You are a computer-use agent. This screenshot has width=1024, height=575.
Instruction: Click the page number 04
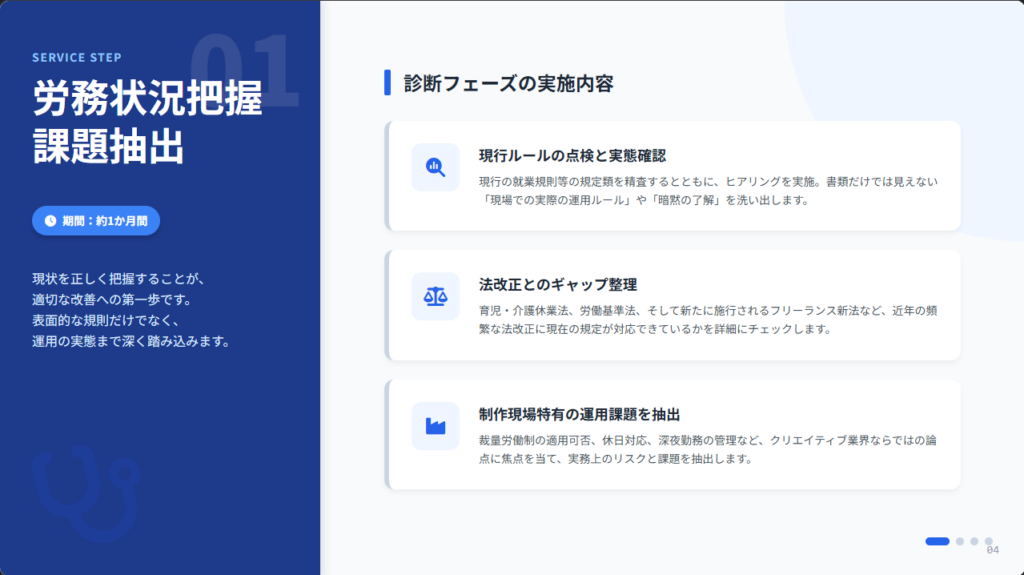point(992,550)
